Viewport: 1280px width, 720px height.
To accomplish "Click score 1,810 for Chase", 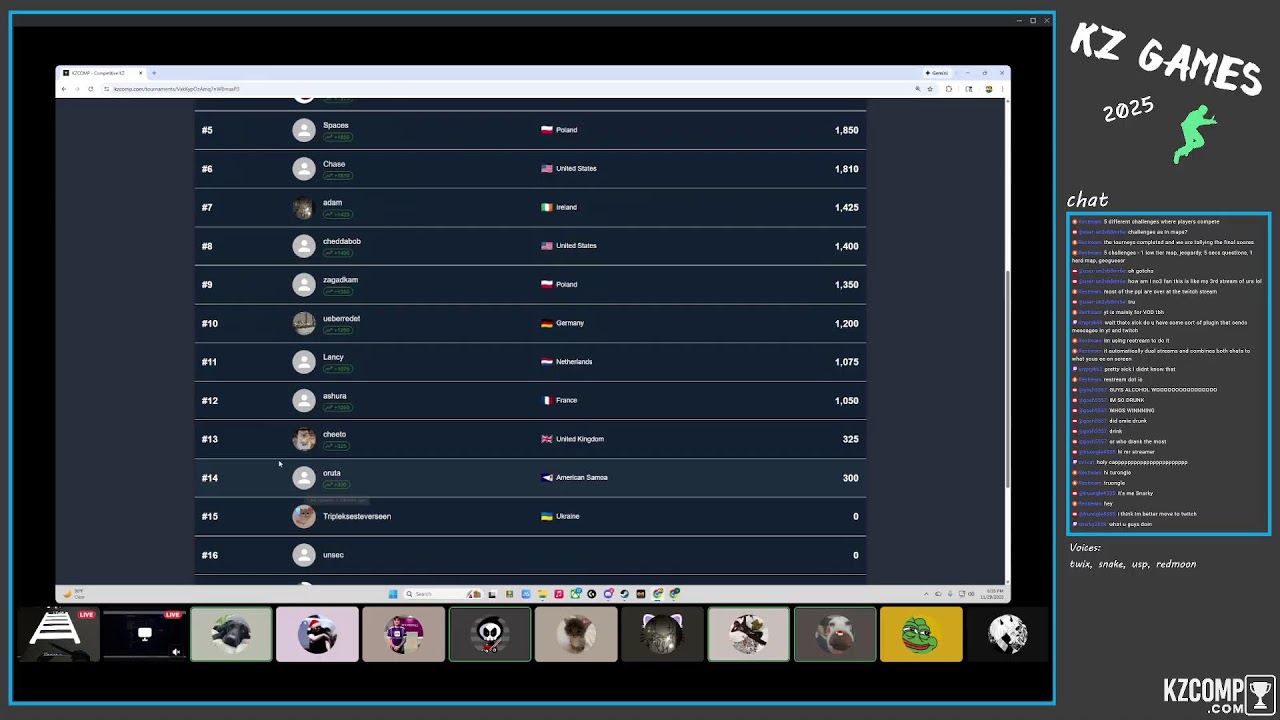I will click(846, 169).
